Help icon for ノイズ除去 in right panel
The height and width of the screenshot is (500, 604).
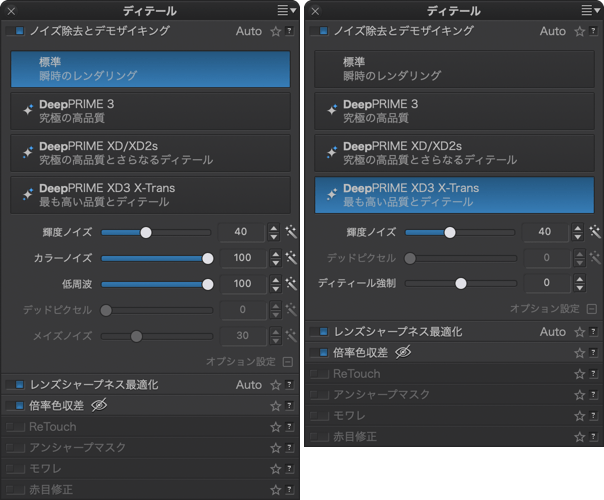pyautogui.click(x=593, y=31)
